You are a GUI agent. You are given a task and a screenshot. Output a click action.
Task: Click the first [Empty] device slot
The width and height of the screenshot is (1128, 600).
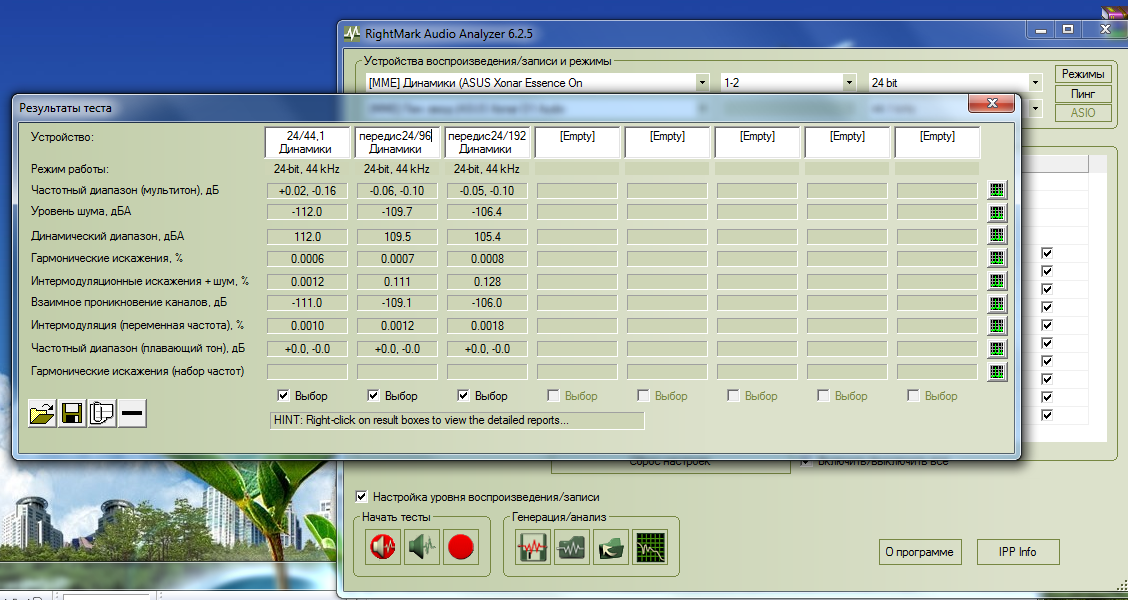(x=578, y=142)
